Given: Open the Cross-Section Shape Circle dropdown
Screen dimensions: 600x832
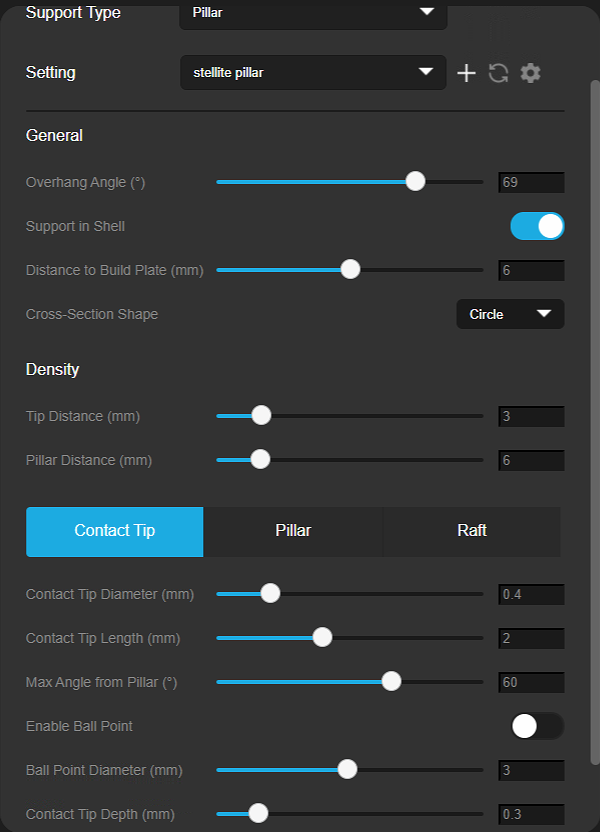Looking at the screenshot, I should [x=510, y=314].
